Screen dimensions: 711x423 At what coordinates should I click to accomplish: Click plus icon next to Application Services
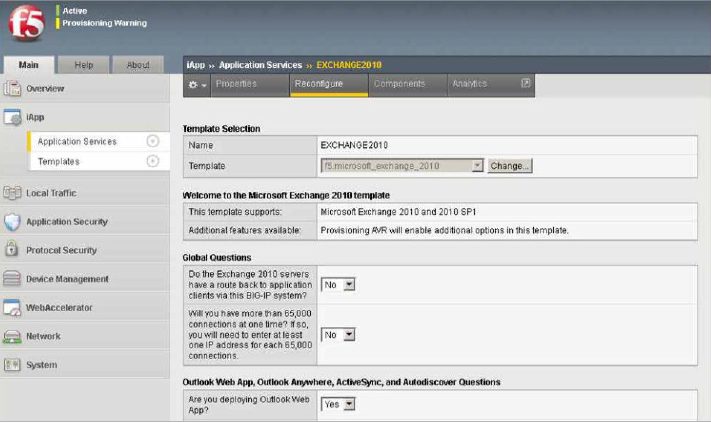[153, 141]
